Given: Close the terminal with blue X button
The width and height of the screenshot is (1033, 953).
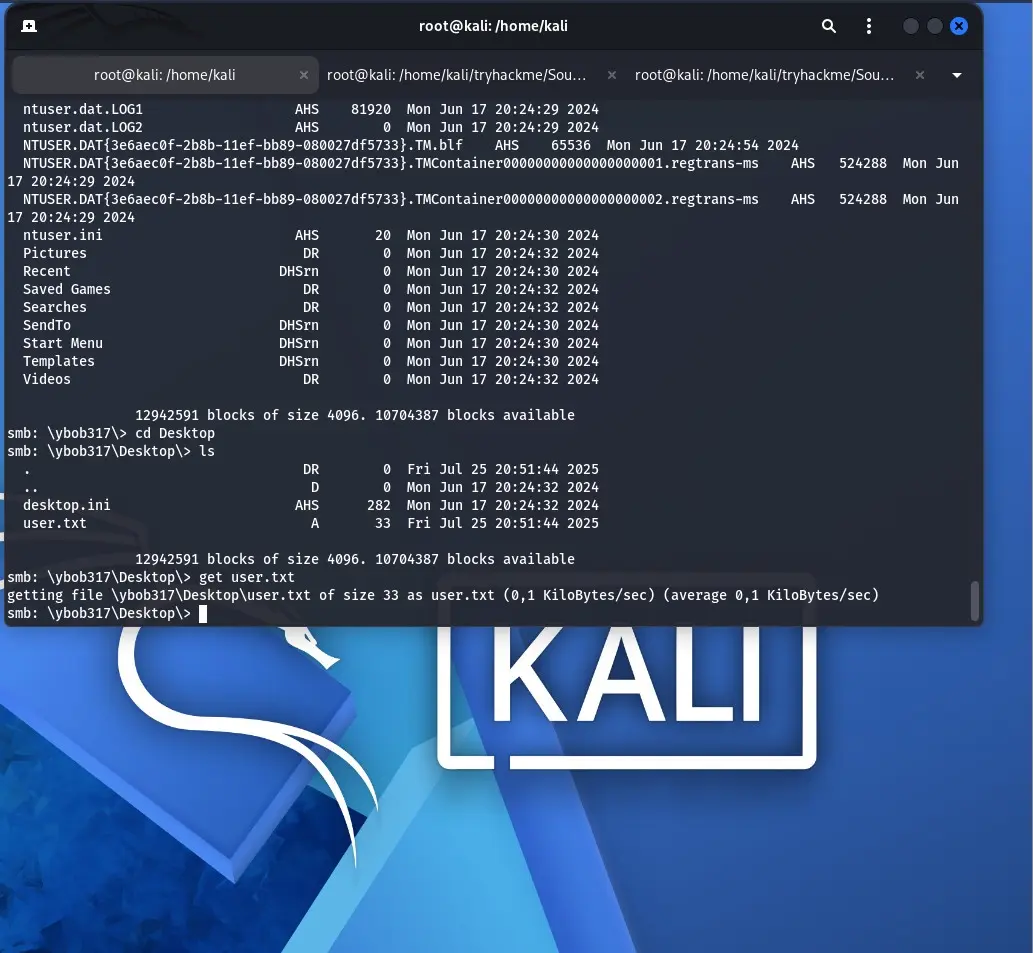Looking at the screenshot, I should pos(959,26).
